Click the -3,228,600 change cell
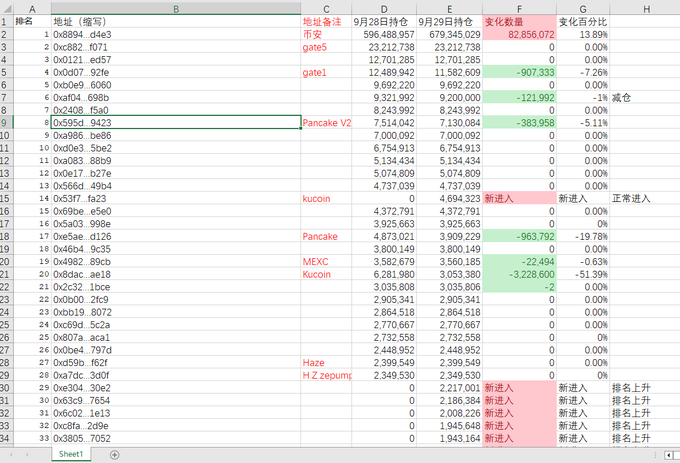This screenshot has width=680, height=463. 520,274
